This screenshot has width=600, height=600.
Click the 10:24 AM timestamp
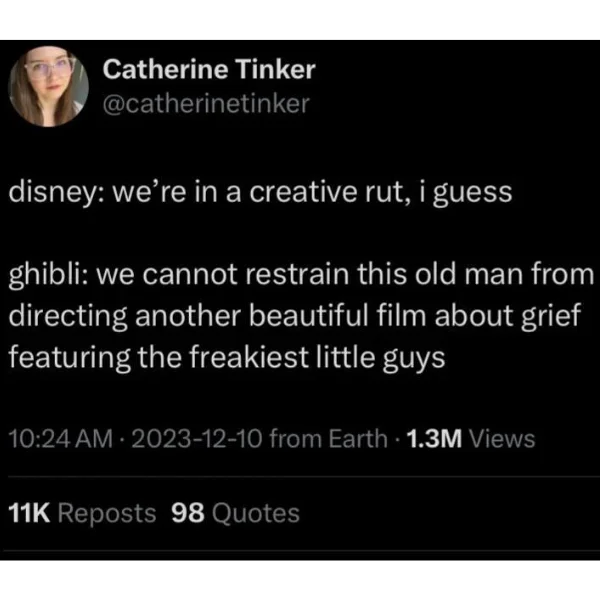[61, 439]
